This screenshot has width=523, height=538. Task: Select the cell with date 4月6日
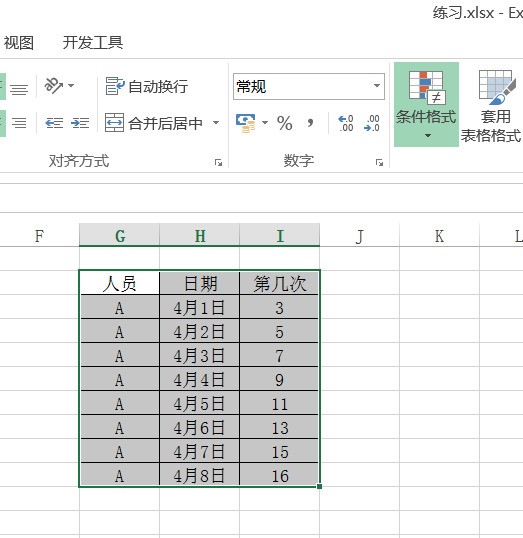tap(200, 427)
